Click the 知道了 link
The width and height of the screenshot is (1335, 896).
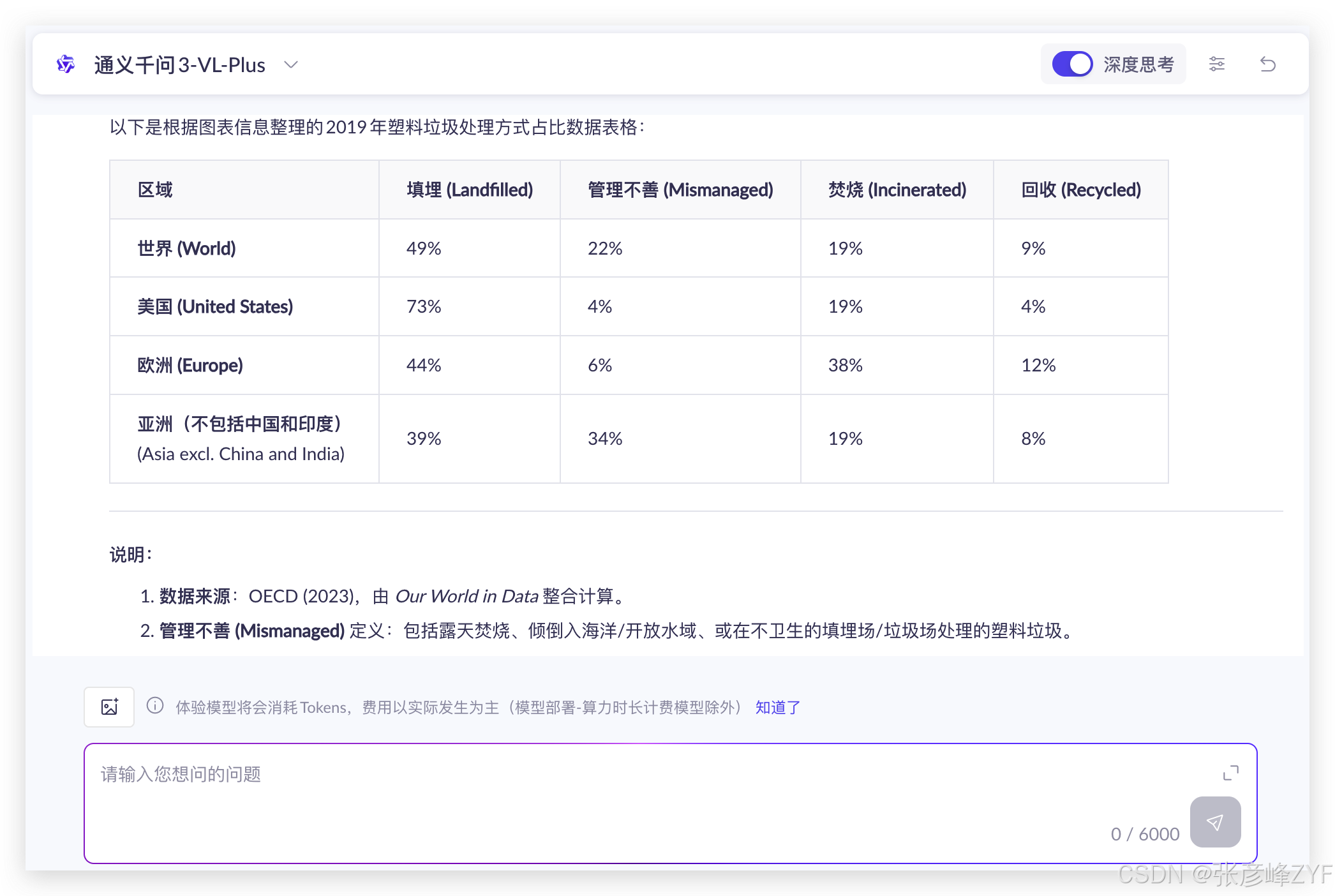(x=777, y=707)
